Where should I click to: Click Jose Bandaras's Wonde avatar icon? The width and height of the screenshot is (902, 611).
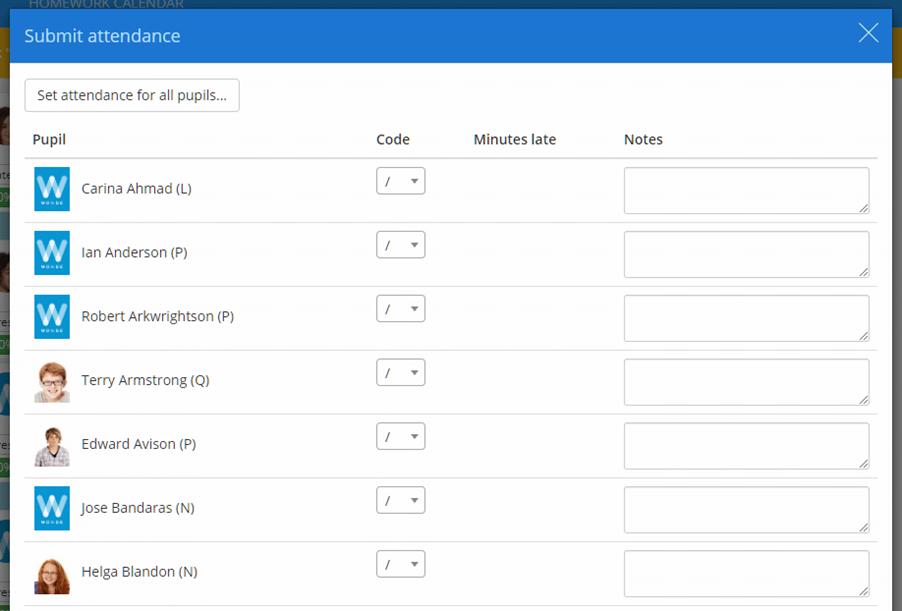tap(52, 508)
